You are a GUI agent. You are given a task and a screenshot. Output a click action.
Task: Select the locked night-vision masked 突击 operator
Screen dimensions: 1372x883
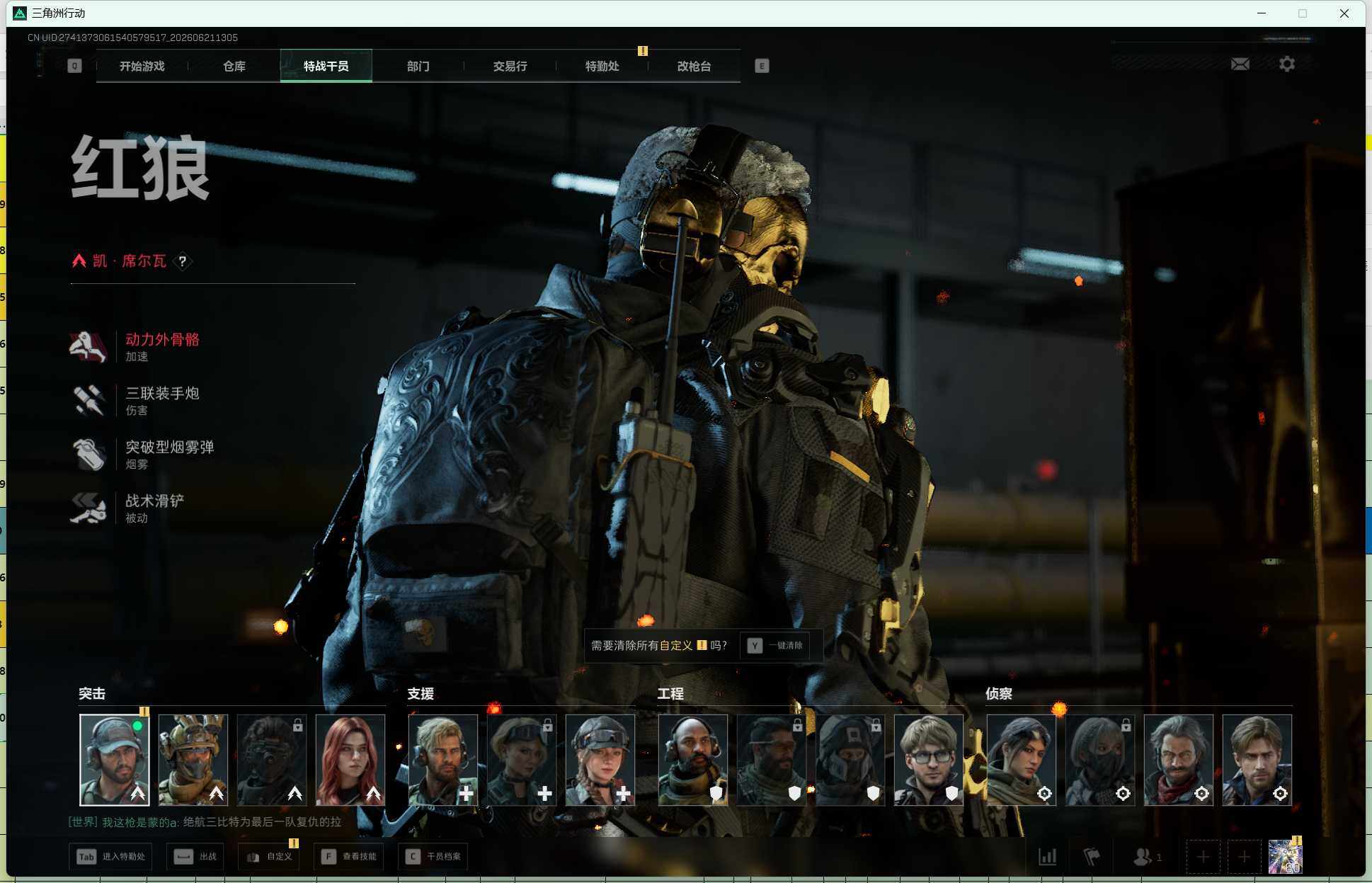272,760
